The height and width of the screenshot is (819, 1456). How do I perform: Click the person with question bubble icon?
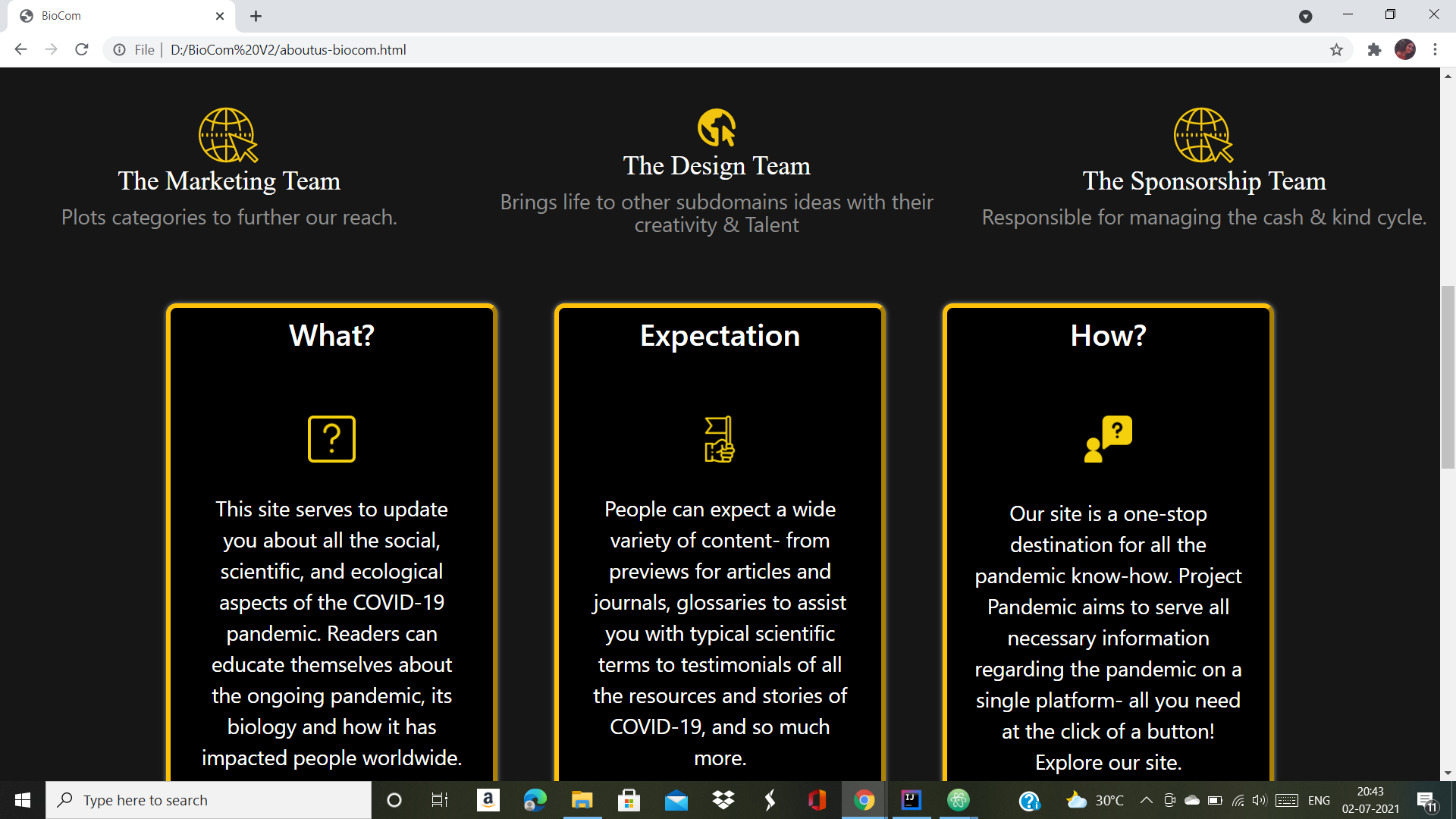tap(1108, 439)
